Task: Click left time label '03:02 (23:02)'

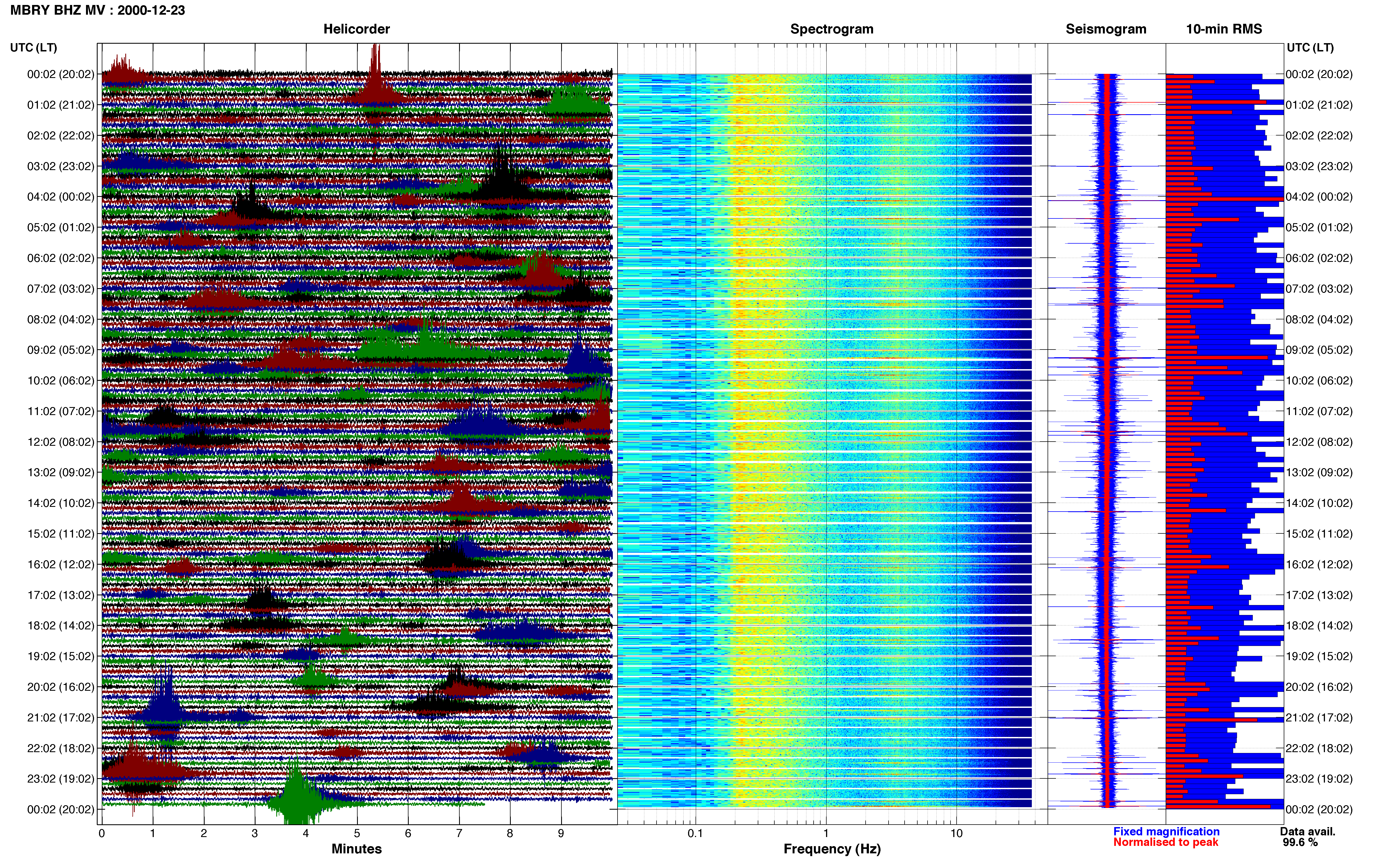Action: pyautogui.click(x=61, y=166)
